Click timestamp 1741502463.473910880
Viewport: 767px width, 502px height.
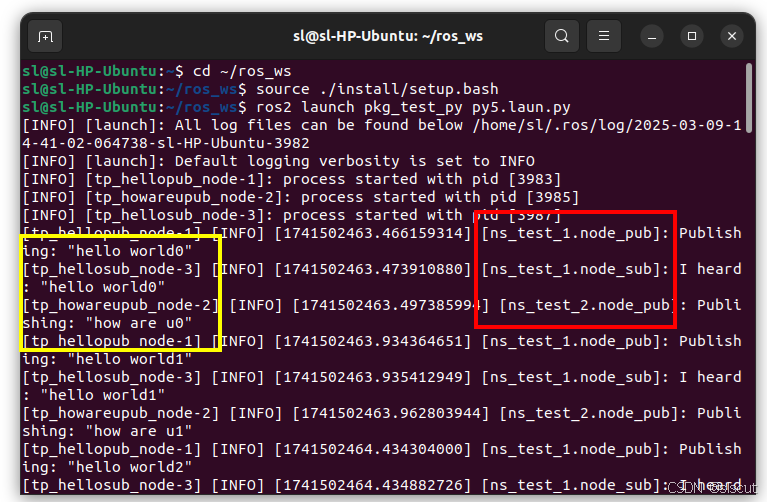(x=372, y=270)
